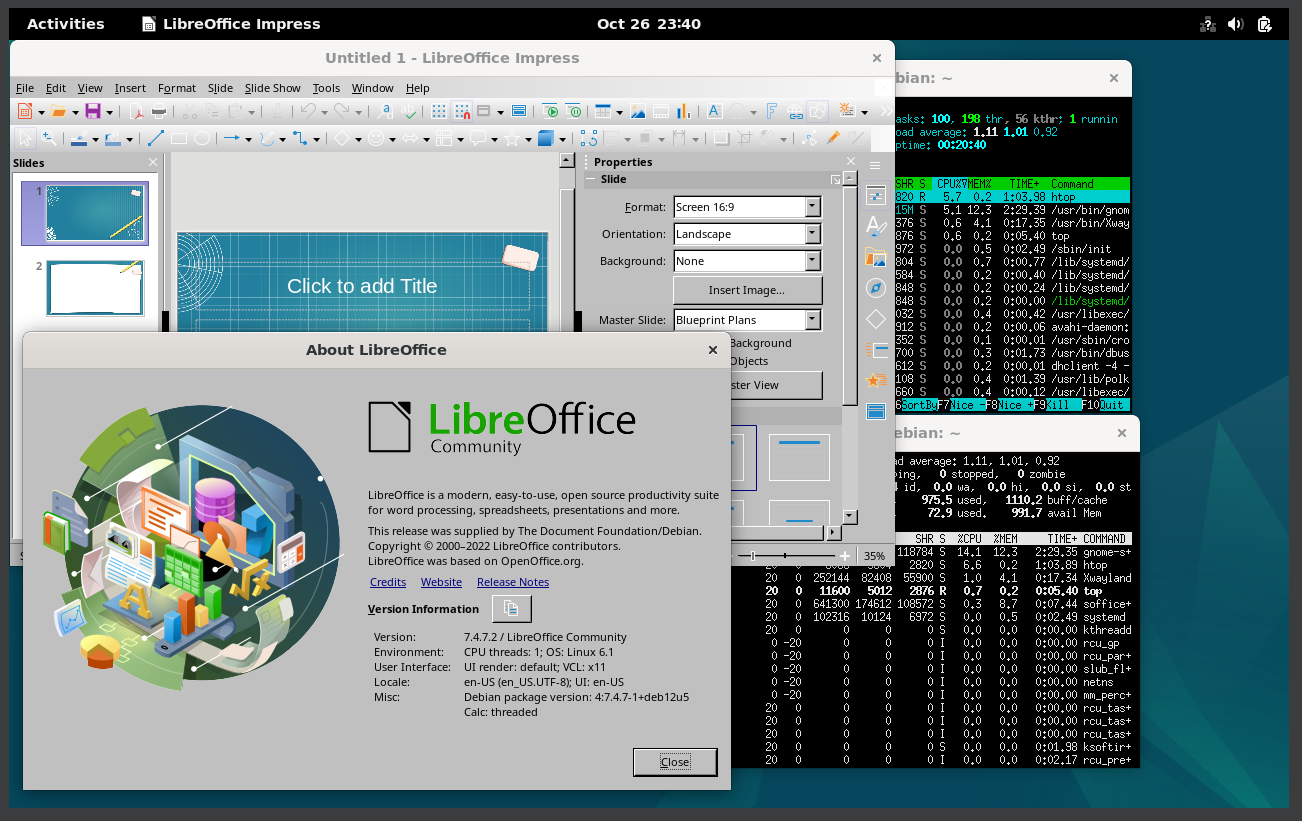Viewport: 1302px width, 821px height.
Task: Start slideshow from first slide
Action: (x=550, y=111)
